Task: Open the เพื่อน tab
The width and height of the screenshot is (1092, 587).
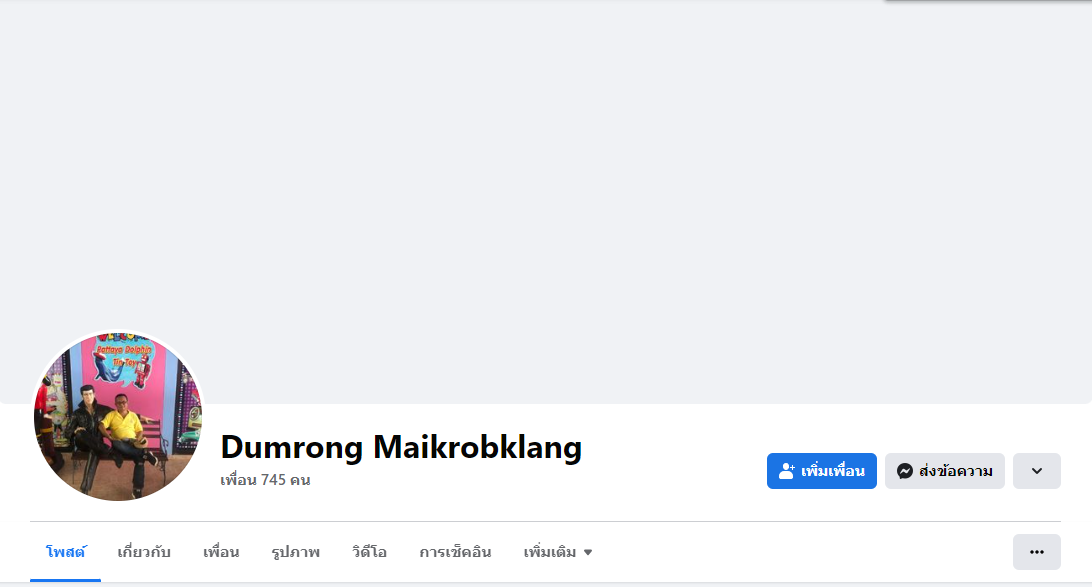Action: tap(221, 552)
